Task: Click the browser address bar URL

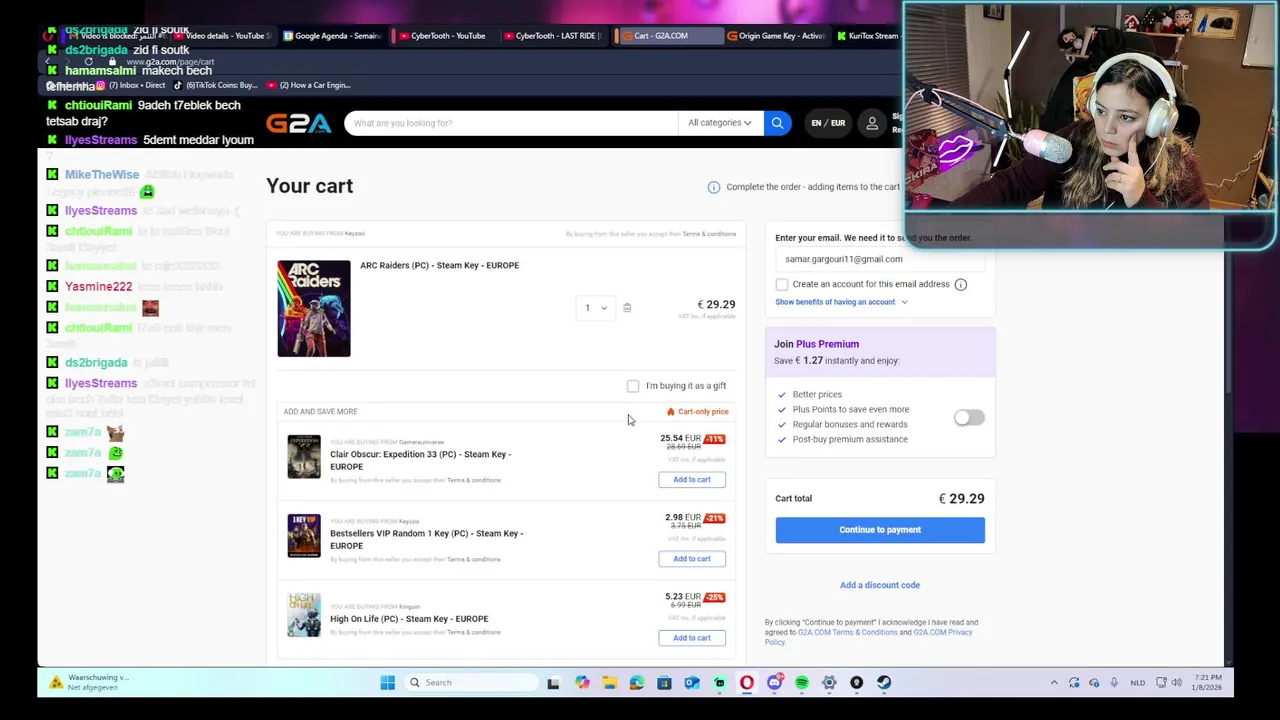Action: pyautogui.click(x=170, y=62)
